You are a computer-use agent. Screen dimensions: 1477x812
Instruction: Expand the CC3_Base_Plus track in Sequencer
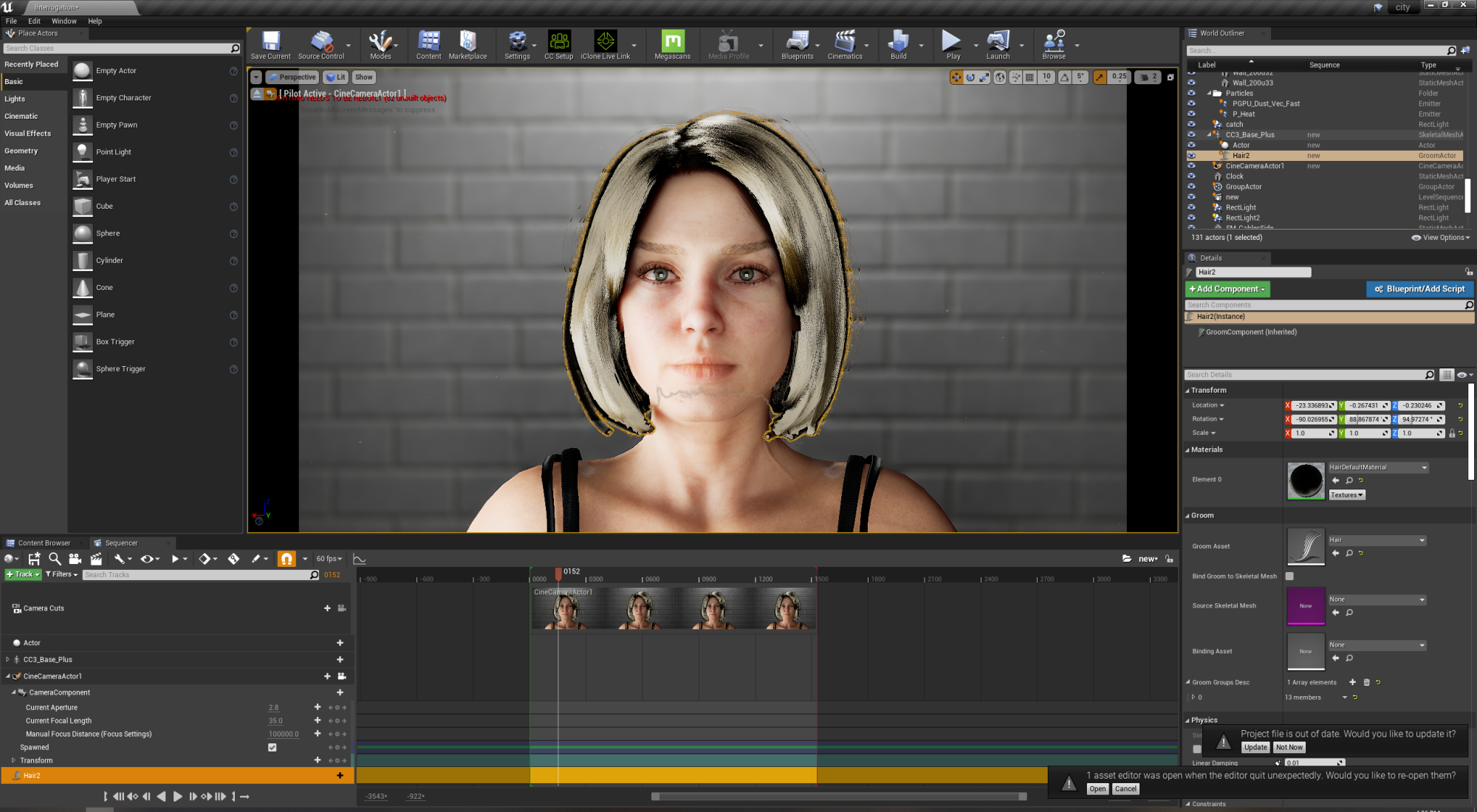pos(8,660)
